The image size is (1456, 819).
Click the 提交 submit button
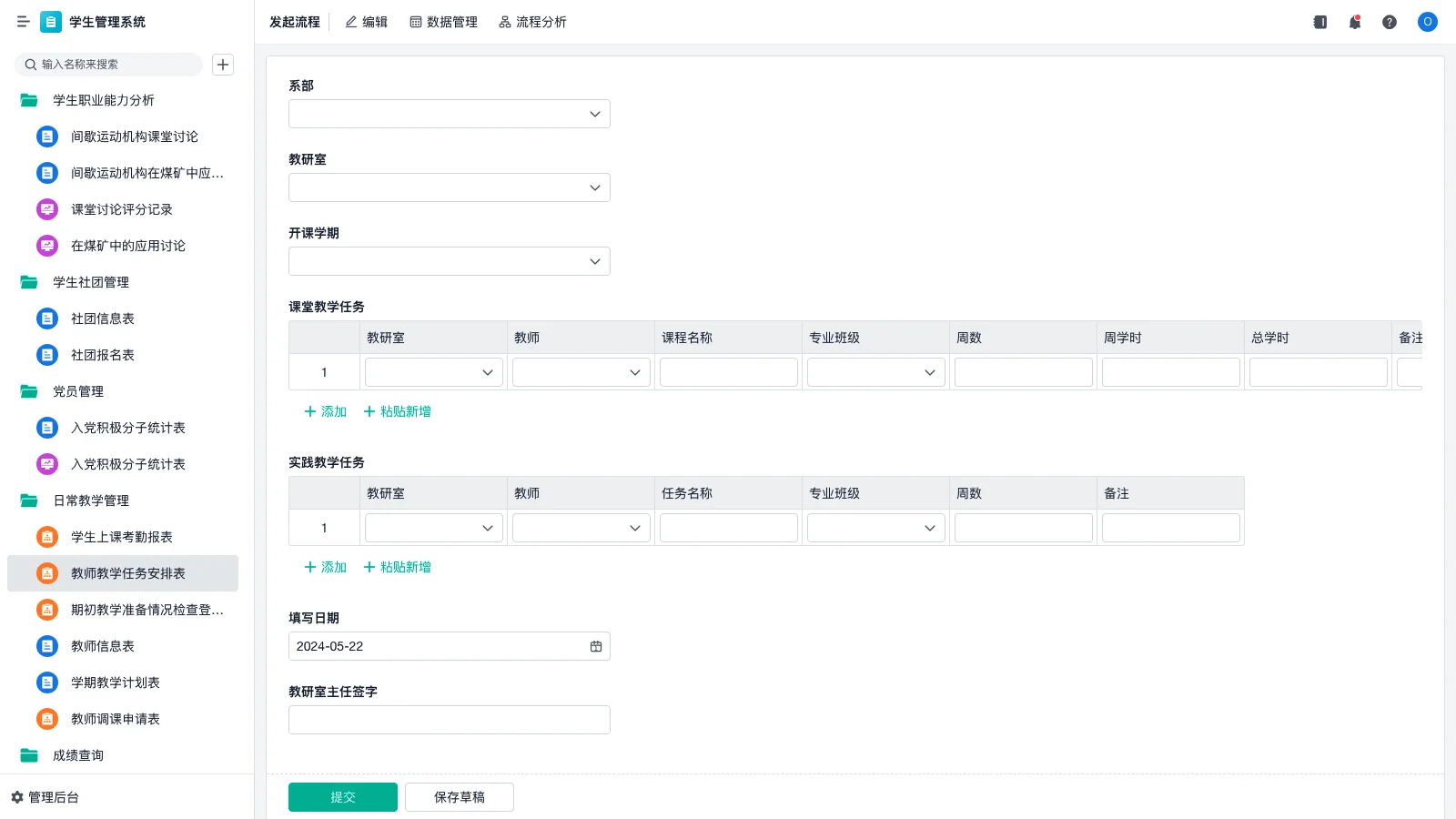pos(343,796)
